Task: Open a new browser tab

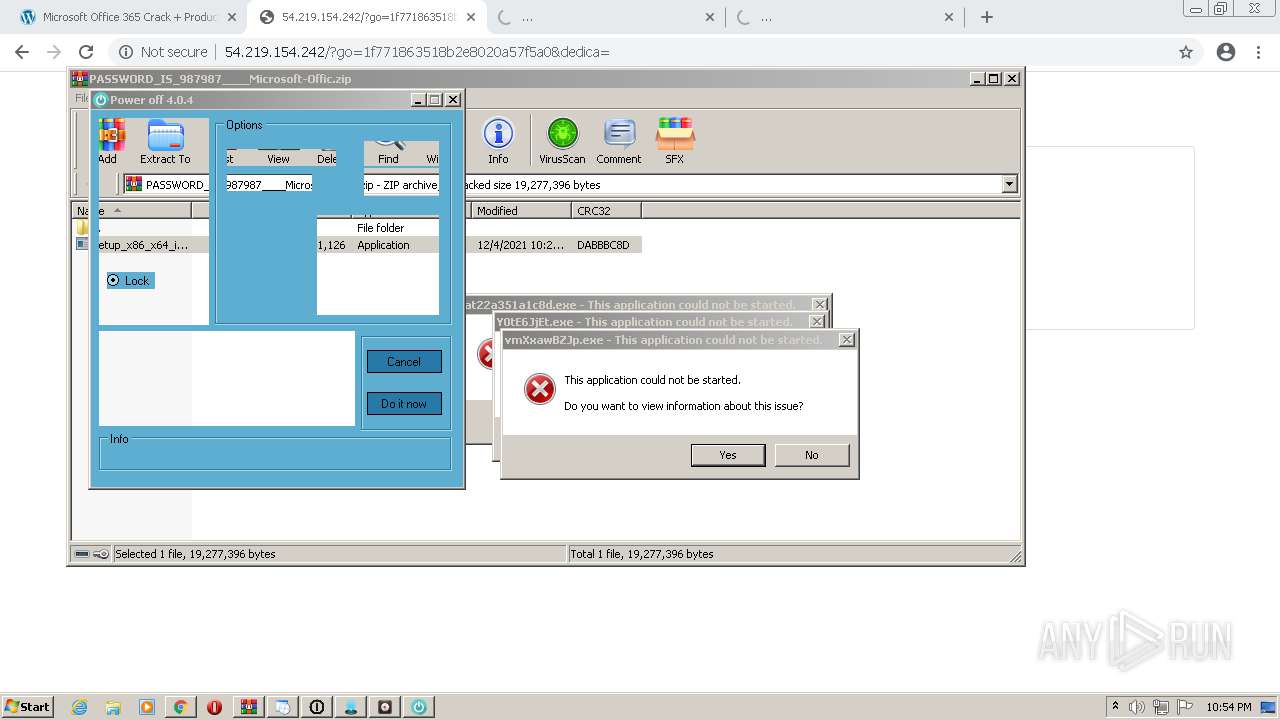Action: click(987, 17)
